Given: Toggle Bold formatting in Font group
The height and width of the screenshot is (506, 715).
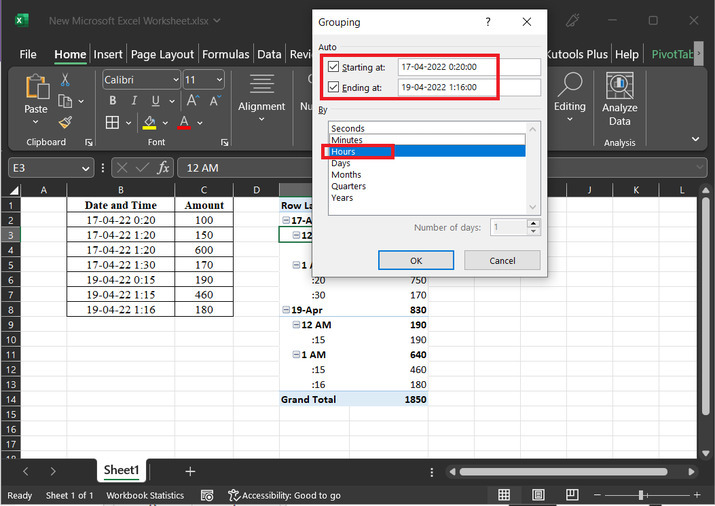Looking at the screenshot, I should [x=112, y=101].
